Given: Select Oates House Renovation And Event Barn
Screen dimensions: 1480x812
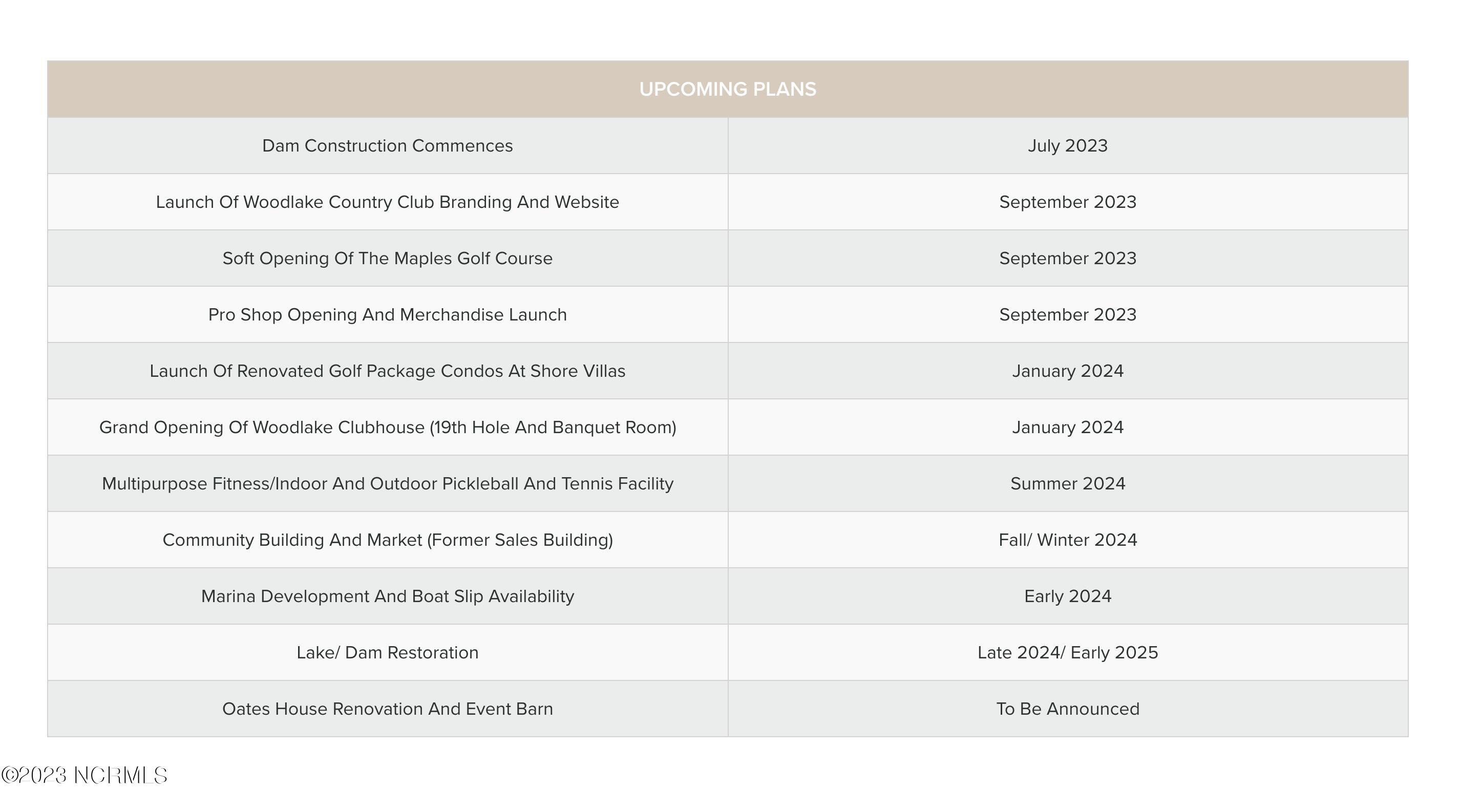Looking at the screenshot, I should coord(387,709).
